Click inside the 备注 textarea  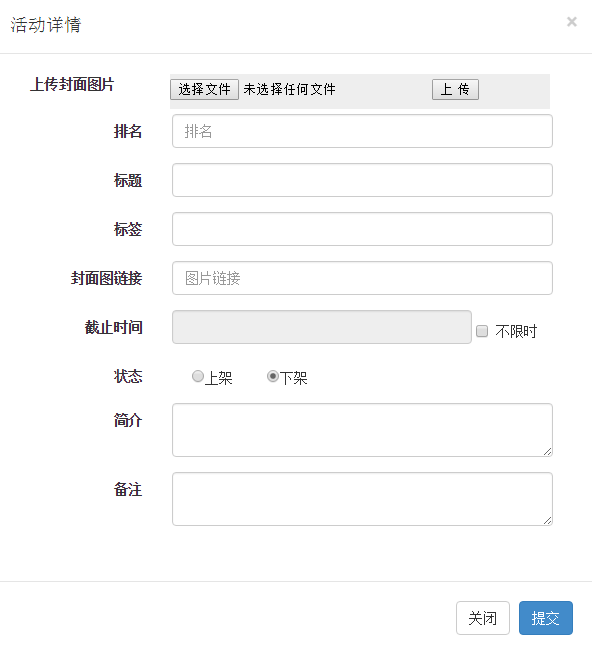(362, 499)
